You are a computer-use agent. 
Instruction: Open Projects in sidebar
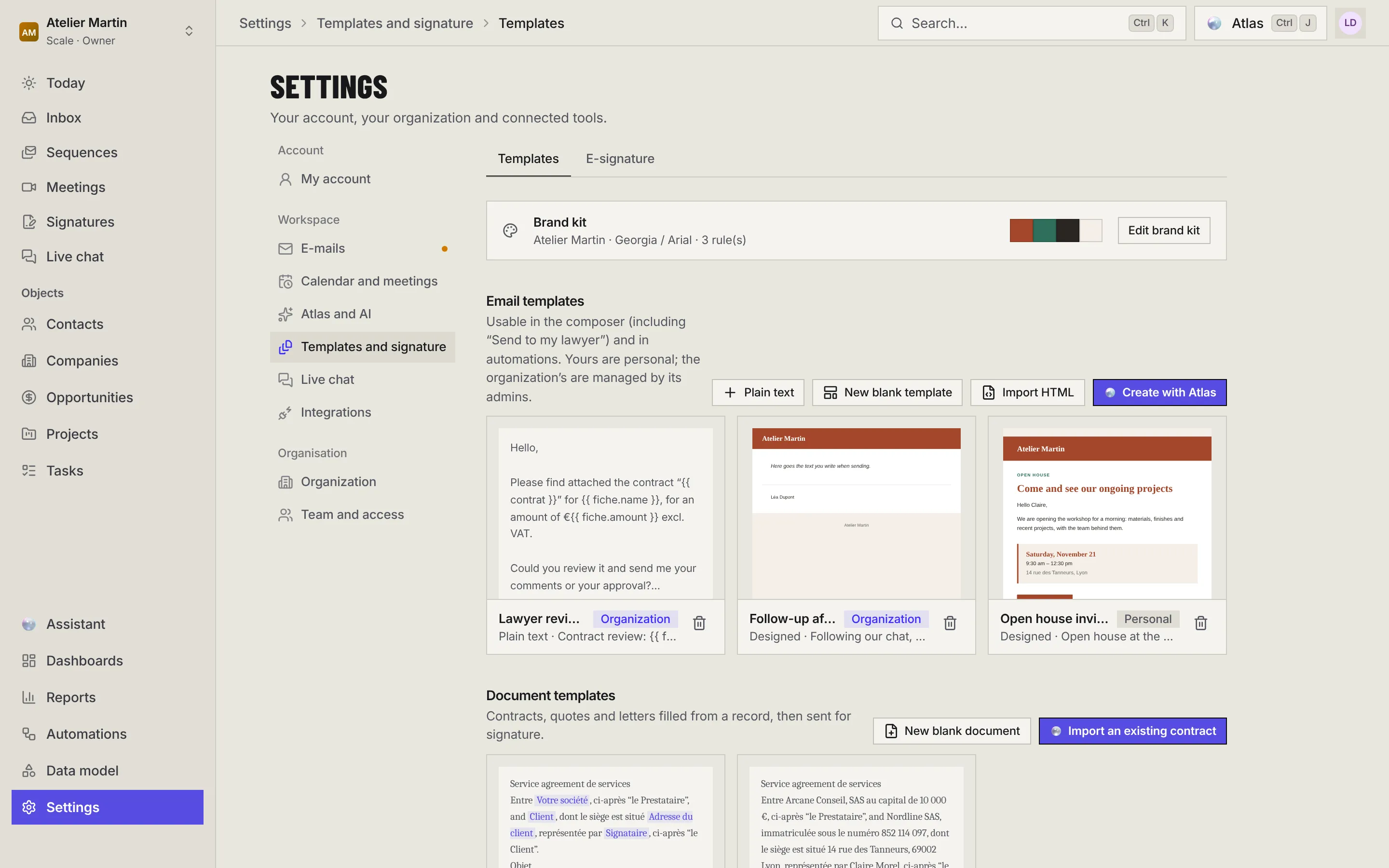coord(108,434)
